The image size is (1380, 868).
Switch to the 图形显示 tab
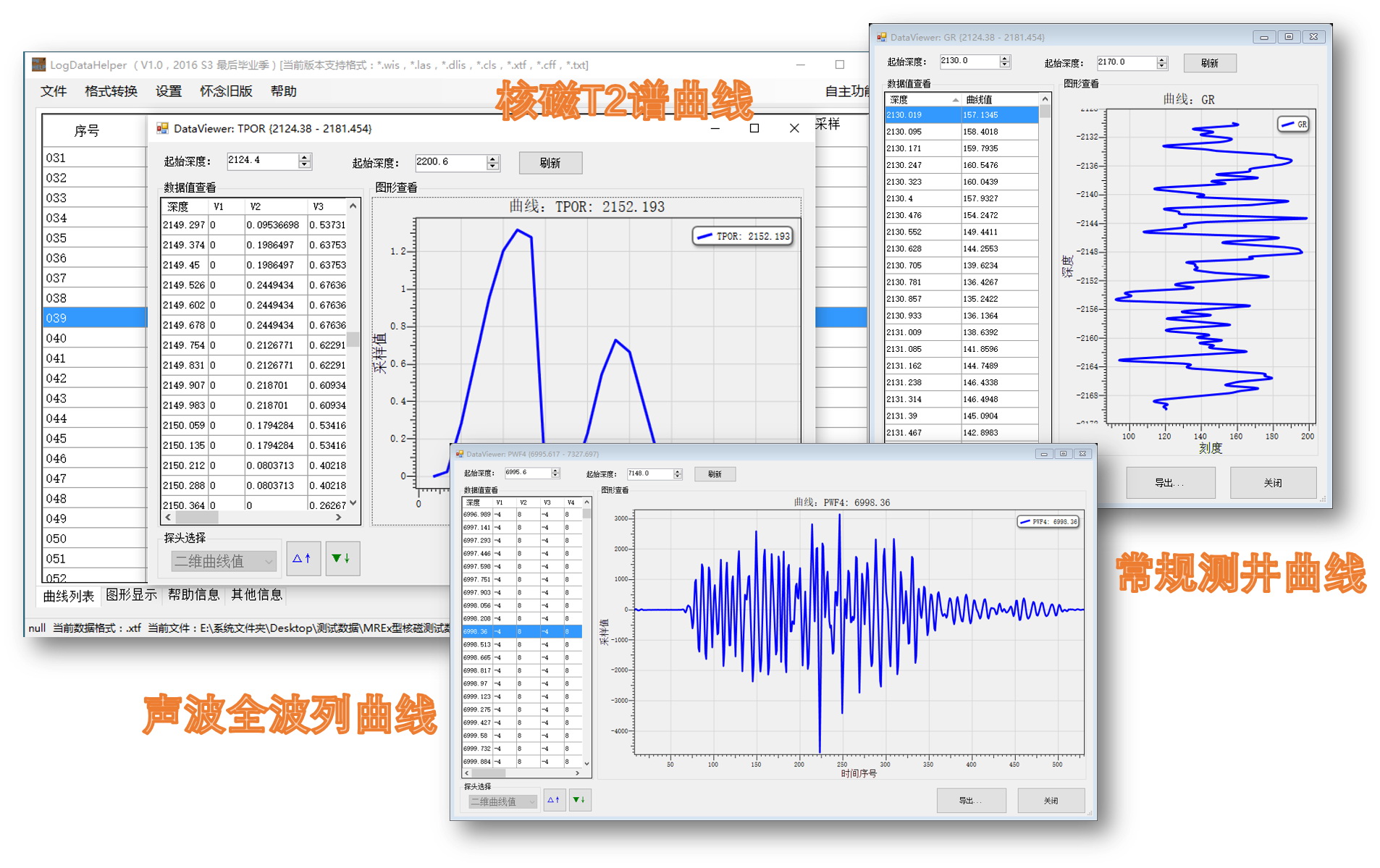tap(131, 595)
